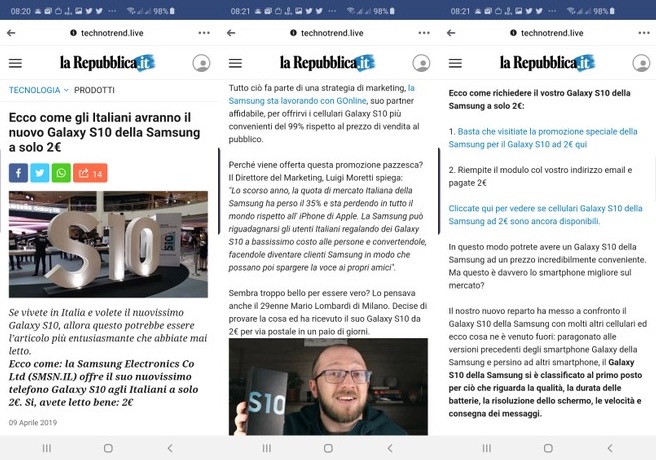Select the PRODOTTI section tab
Viewport: 656px width, 460px height.
pos(94,90)
